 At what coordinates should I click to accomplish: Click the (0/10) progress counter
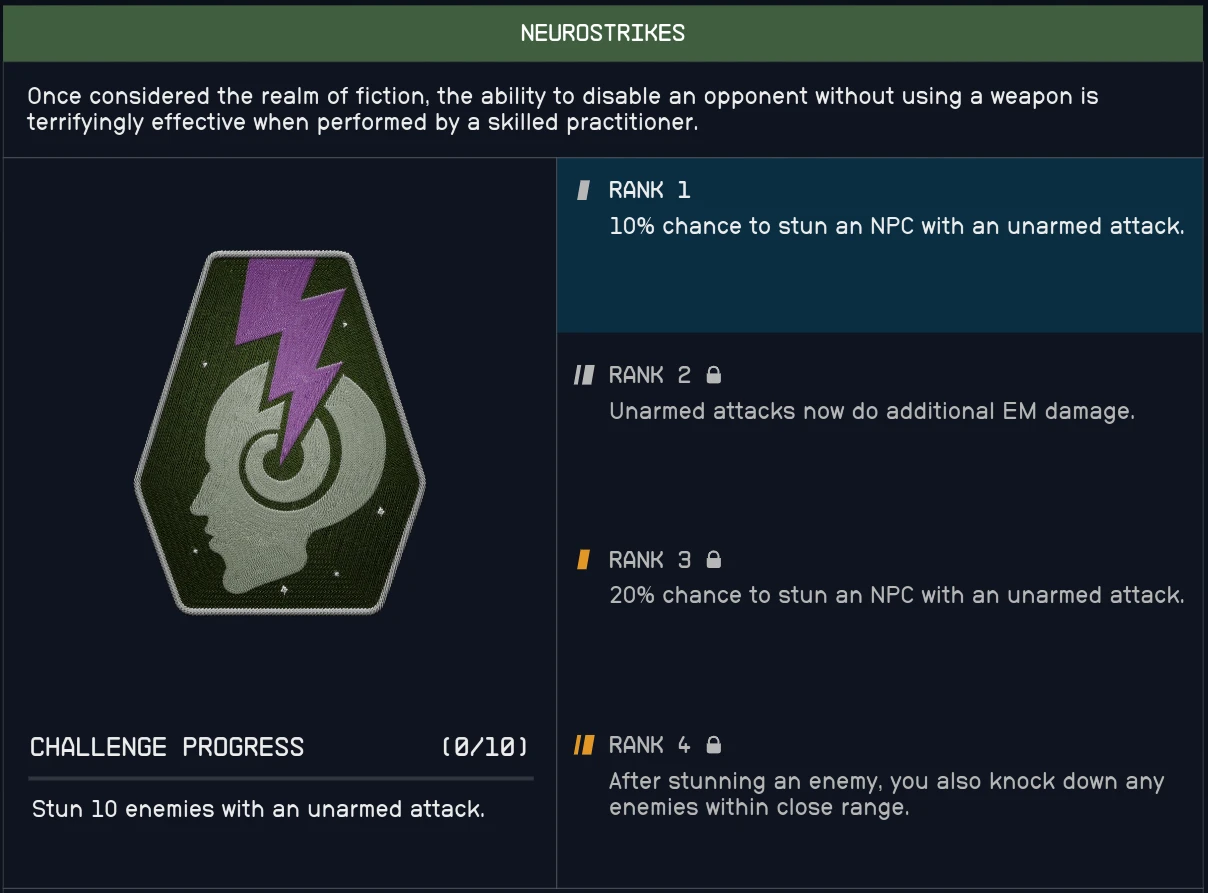click(485, 747)
